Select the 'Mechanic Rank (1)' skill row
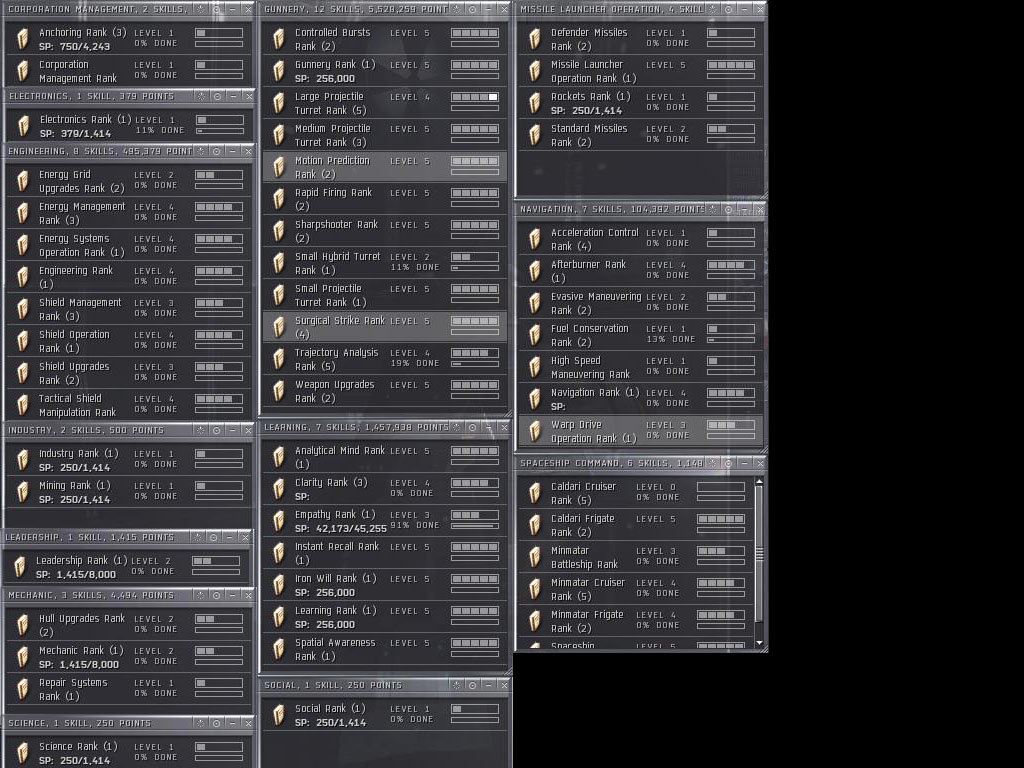The width and height of the screenshot is (1024, 768). point(129,657)
